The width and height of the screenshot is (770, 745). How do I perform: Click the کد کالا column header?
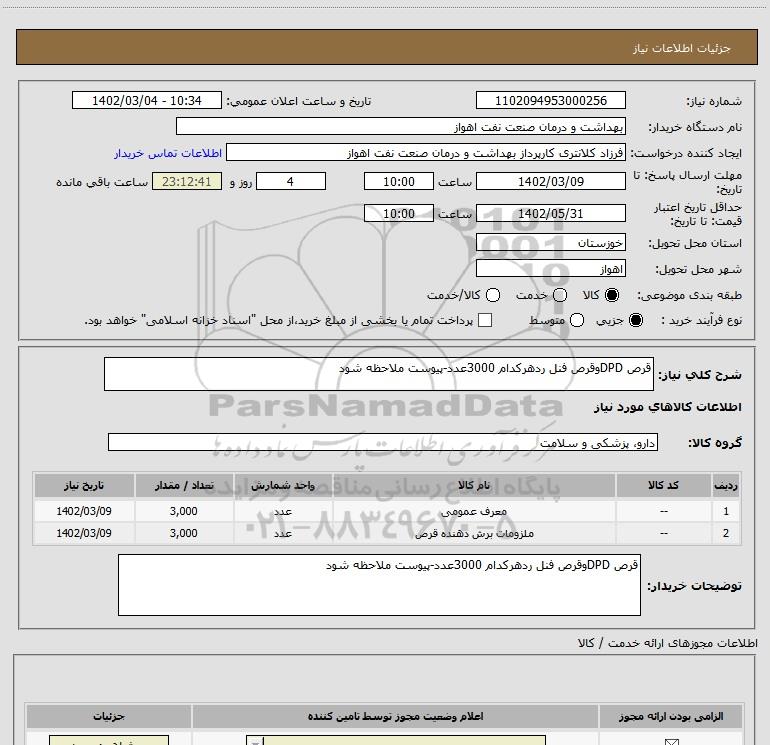[x=663, y=486]
